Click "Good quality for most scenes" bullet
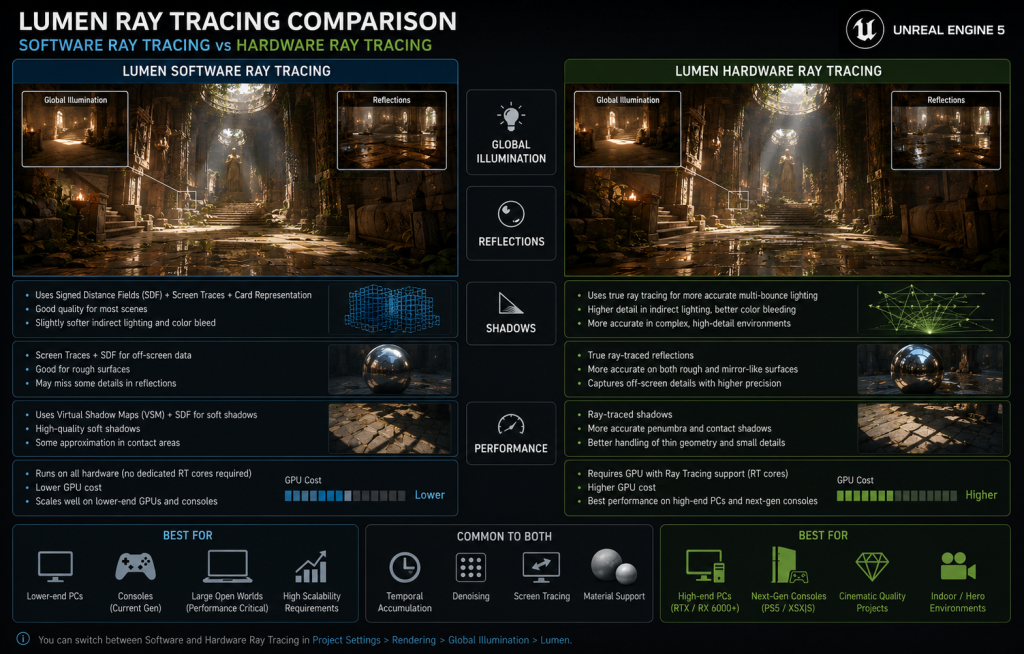 click(x=91, y=309)
